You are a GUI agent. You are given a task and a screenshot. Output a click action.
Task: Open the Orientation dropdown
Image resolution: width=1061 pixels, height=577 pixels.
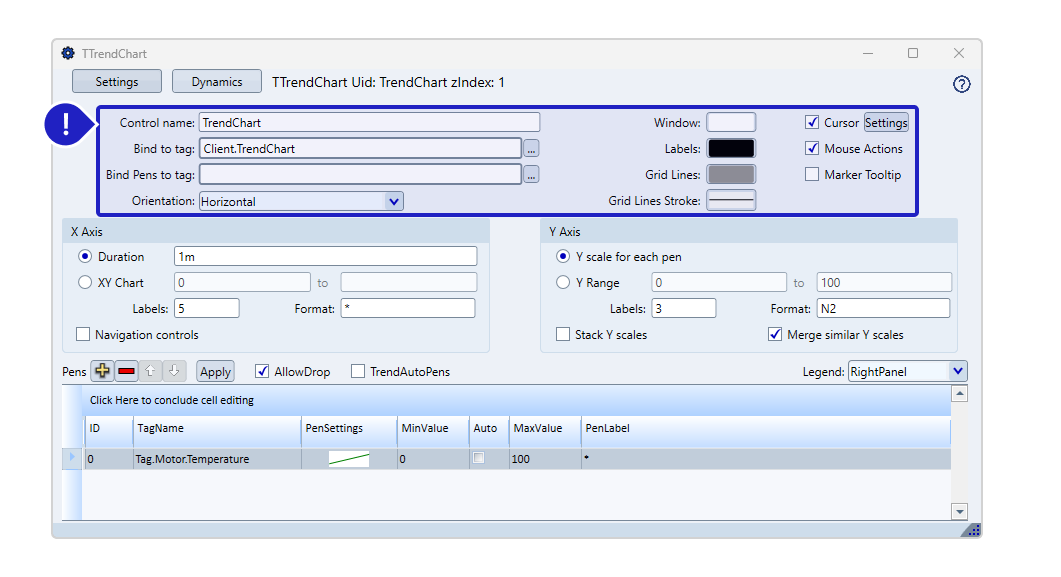(394, 201)
